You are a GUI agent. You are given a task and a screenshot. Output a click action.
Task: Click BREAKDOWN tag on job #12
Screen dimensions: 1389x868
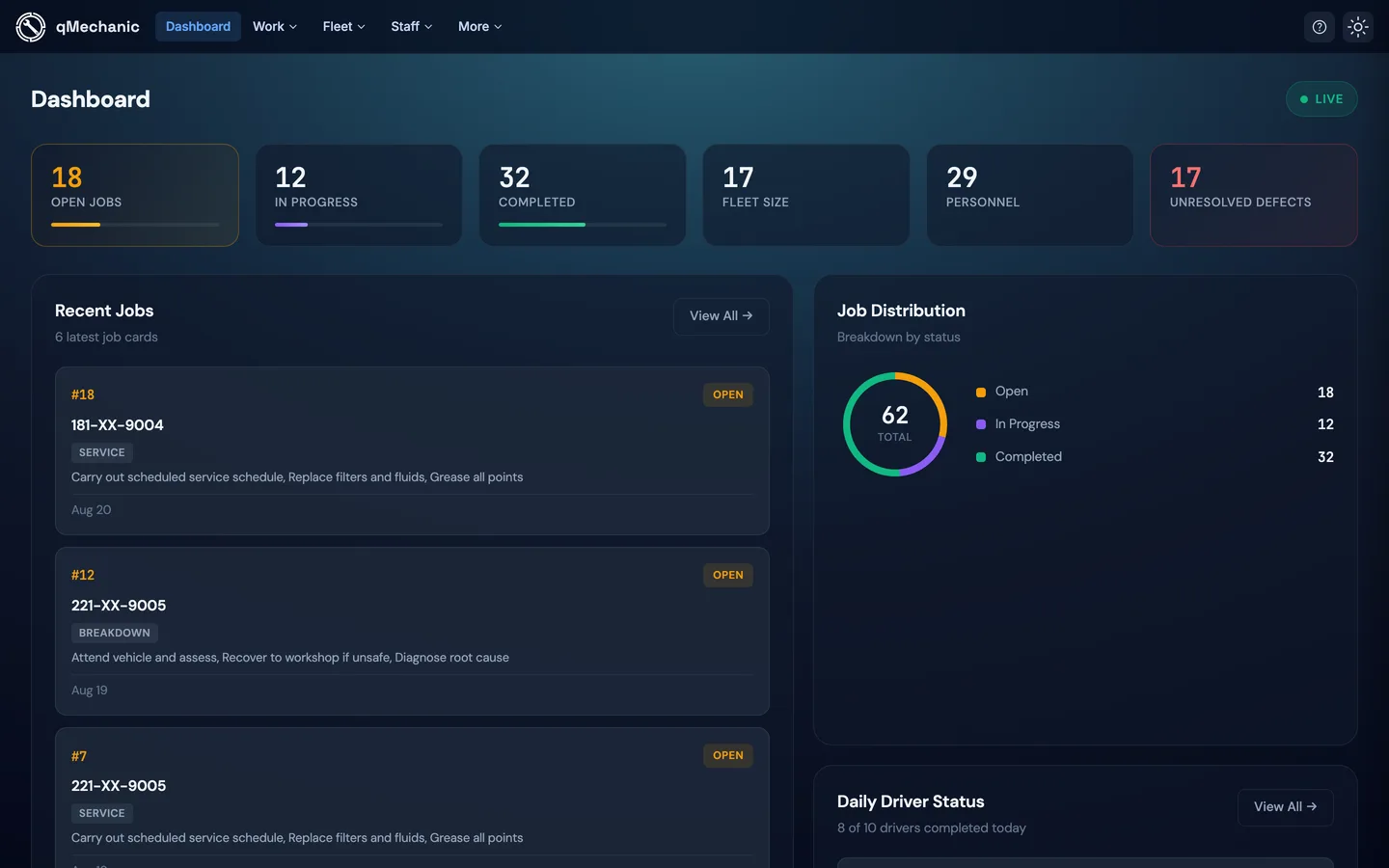click(x=115, y=633)
